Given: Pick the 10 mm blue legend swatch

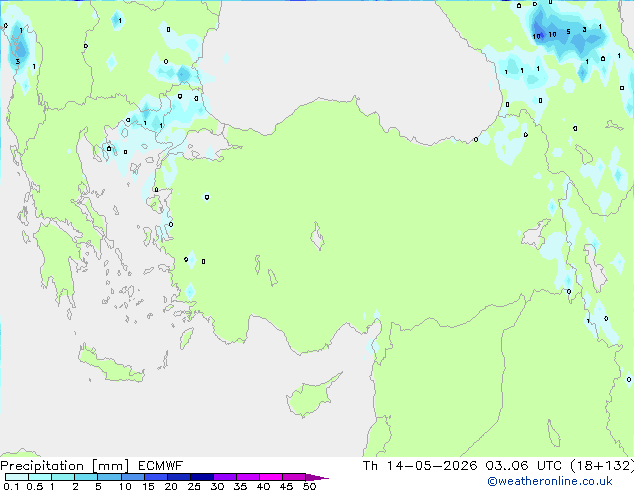Looking at the screenshot, I should coord(133,477).
